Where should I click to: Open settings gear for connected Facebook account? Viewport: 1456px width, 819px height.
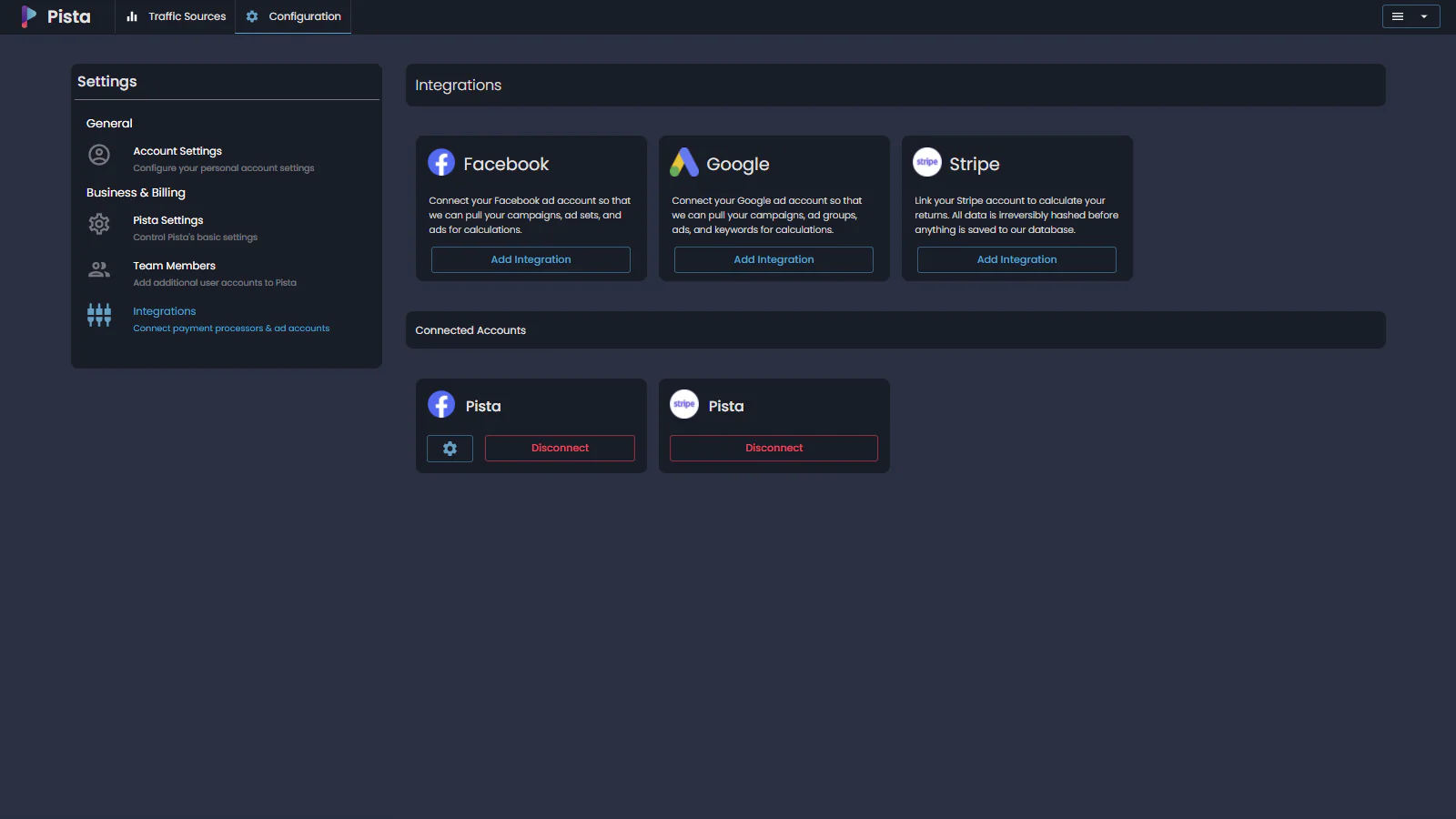coord(450,448)
